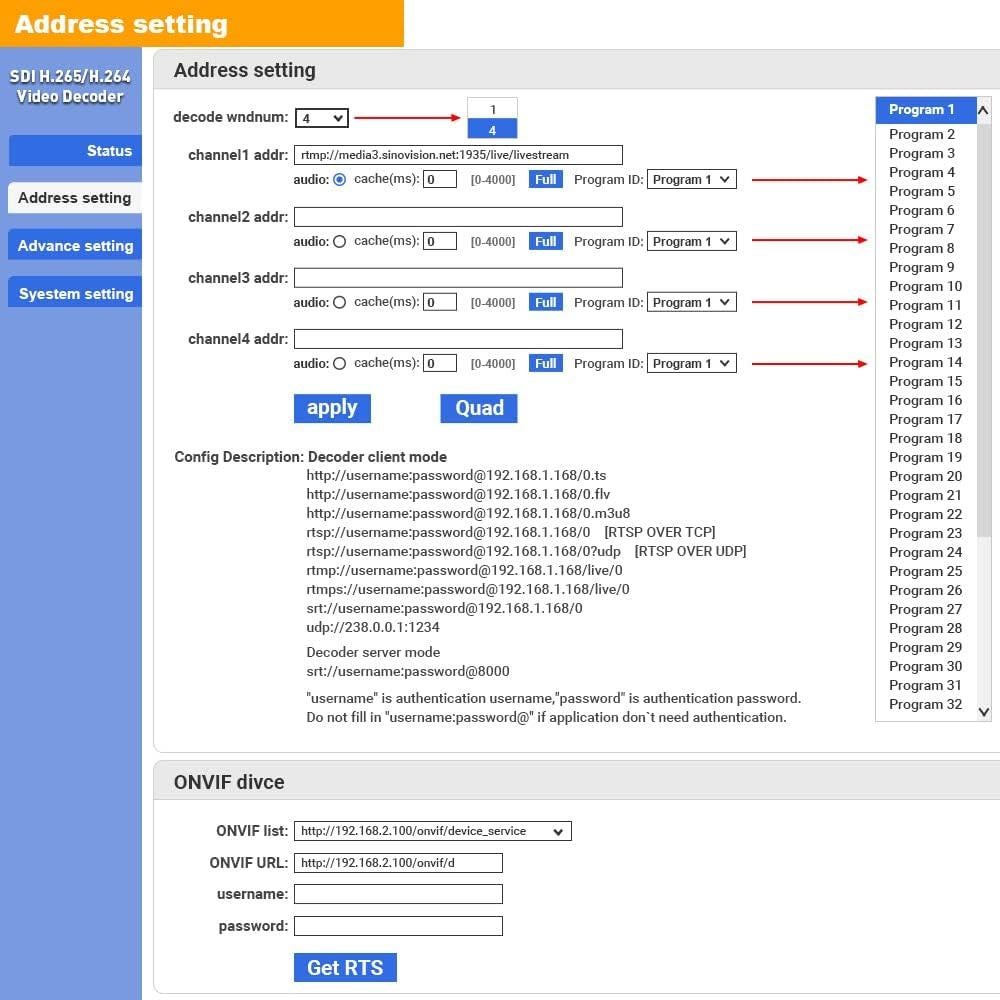Switch to Advance setting tab
Screen dimensions: 1000x1000
tap(75, 246)
